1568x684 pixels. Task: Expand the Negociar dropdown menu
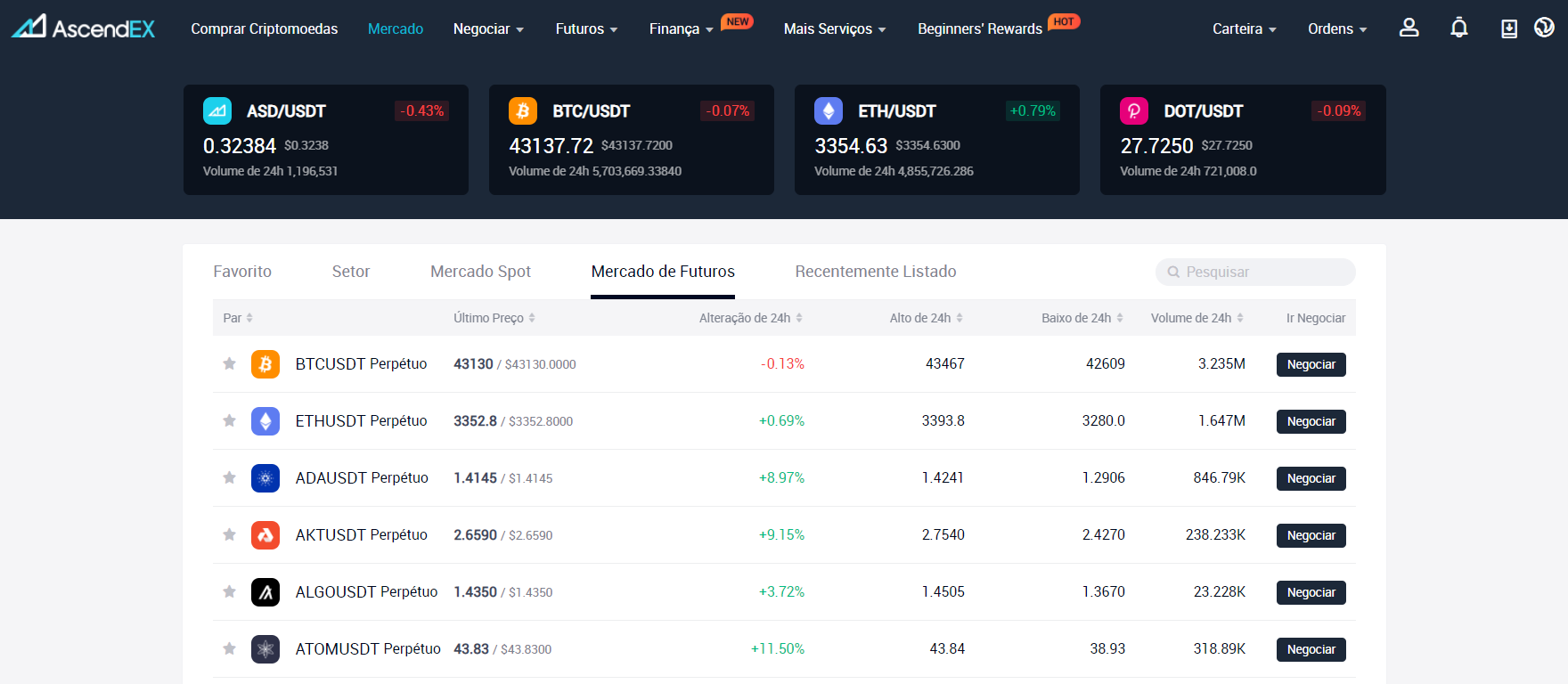[488, 28]
